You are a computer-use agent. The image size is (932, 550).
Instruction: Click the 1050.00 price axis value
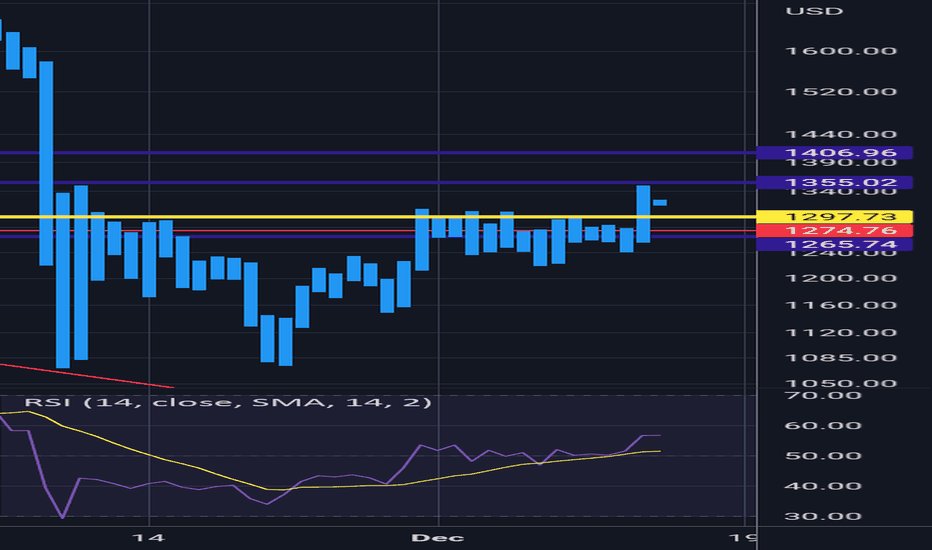tap(841, 383)
